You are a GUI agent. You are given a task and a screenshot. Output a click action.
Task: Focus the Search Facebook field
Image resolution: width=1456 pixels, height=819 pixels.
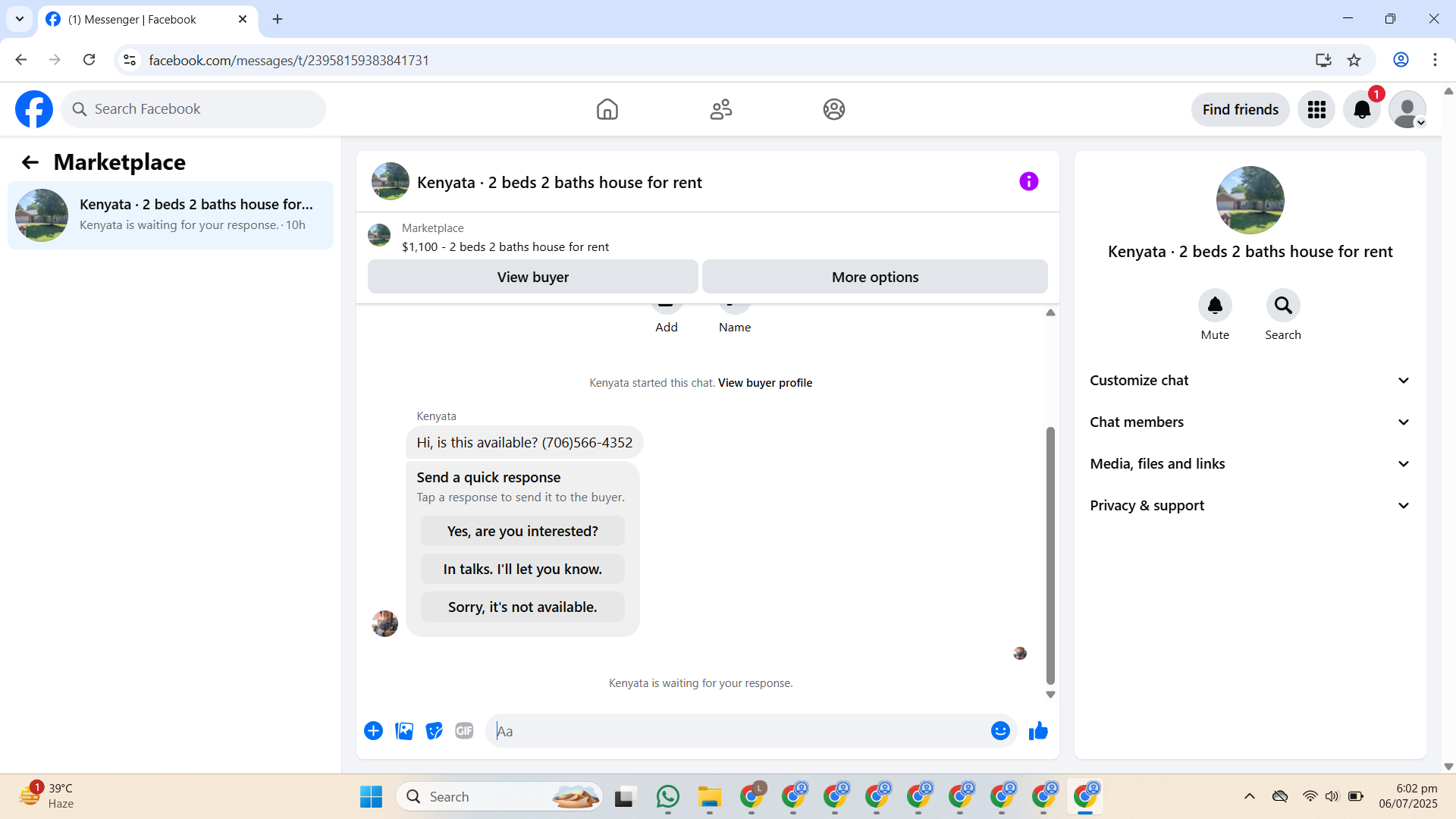[193, 109]
